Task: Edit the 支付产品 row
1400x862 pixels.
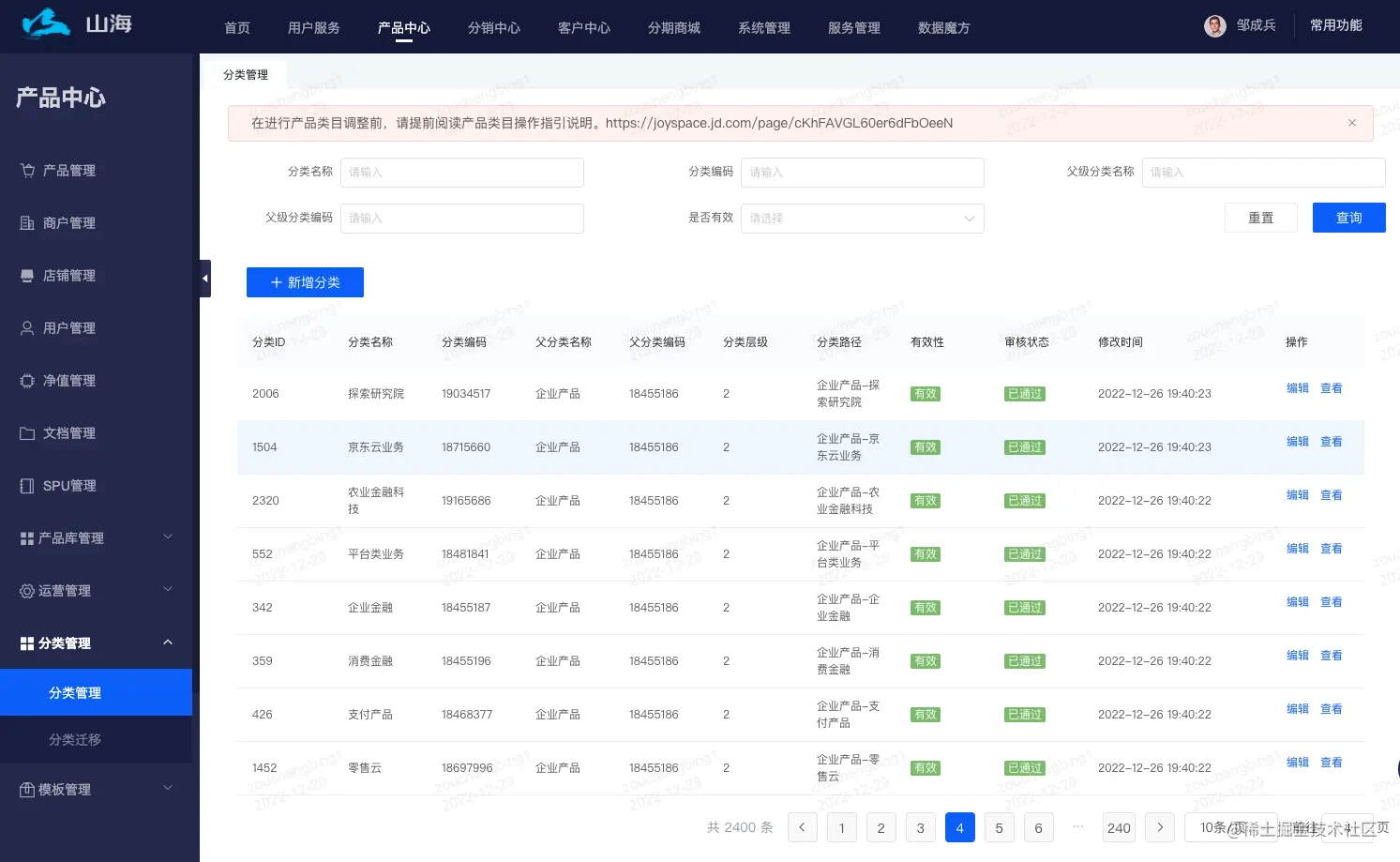Action: (x=1298, y=709)
